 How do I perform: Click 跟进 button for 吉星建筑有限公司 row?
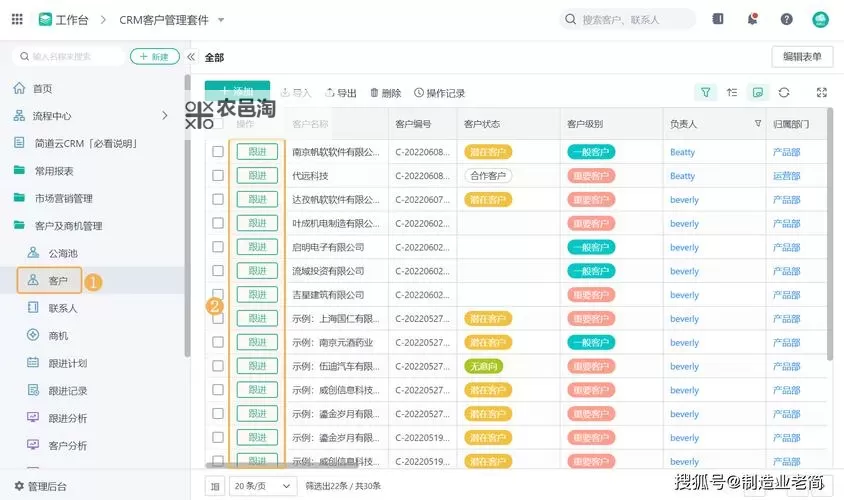pos(257,294)
